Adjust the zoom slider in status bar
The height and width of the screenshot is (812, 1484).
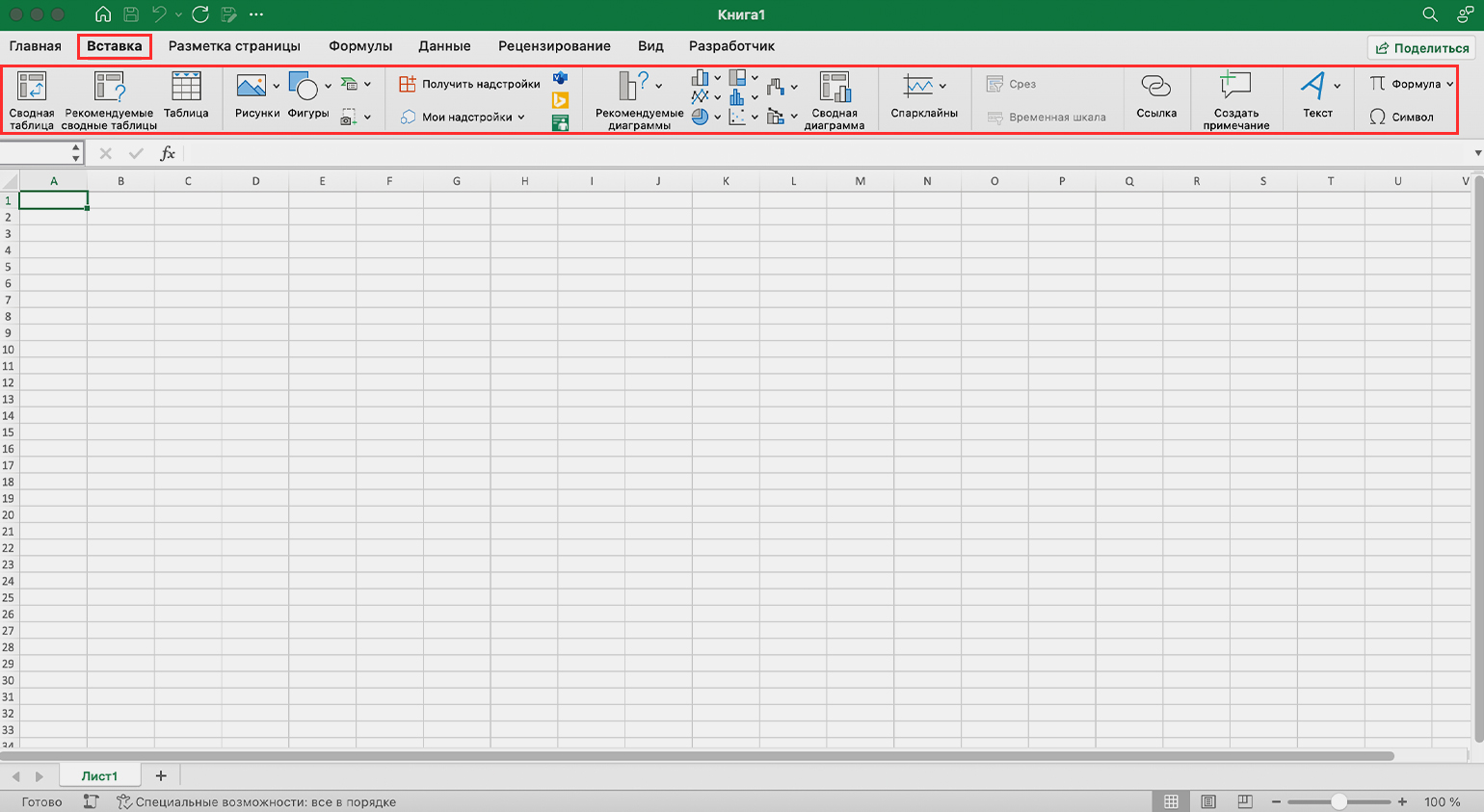pos(1338,801)
